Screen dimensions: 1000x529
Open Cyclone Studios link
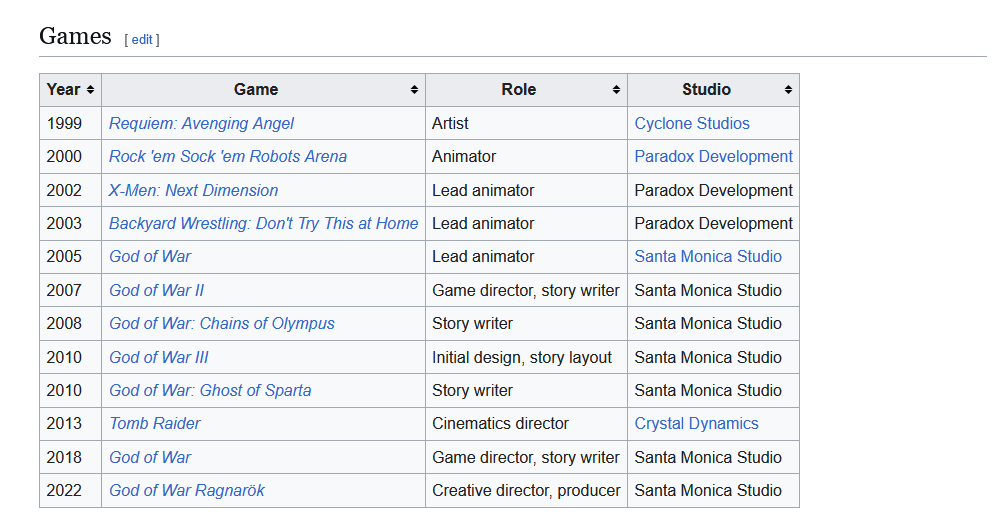tap(692, 123)
